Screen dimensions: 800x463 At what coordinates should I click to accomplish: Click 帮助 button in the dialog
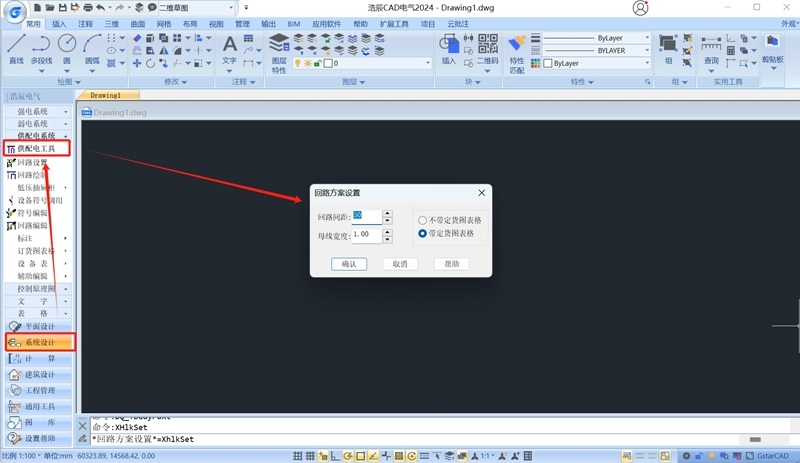pyautogui.click(x=452, y=264)
